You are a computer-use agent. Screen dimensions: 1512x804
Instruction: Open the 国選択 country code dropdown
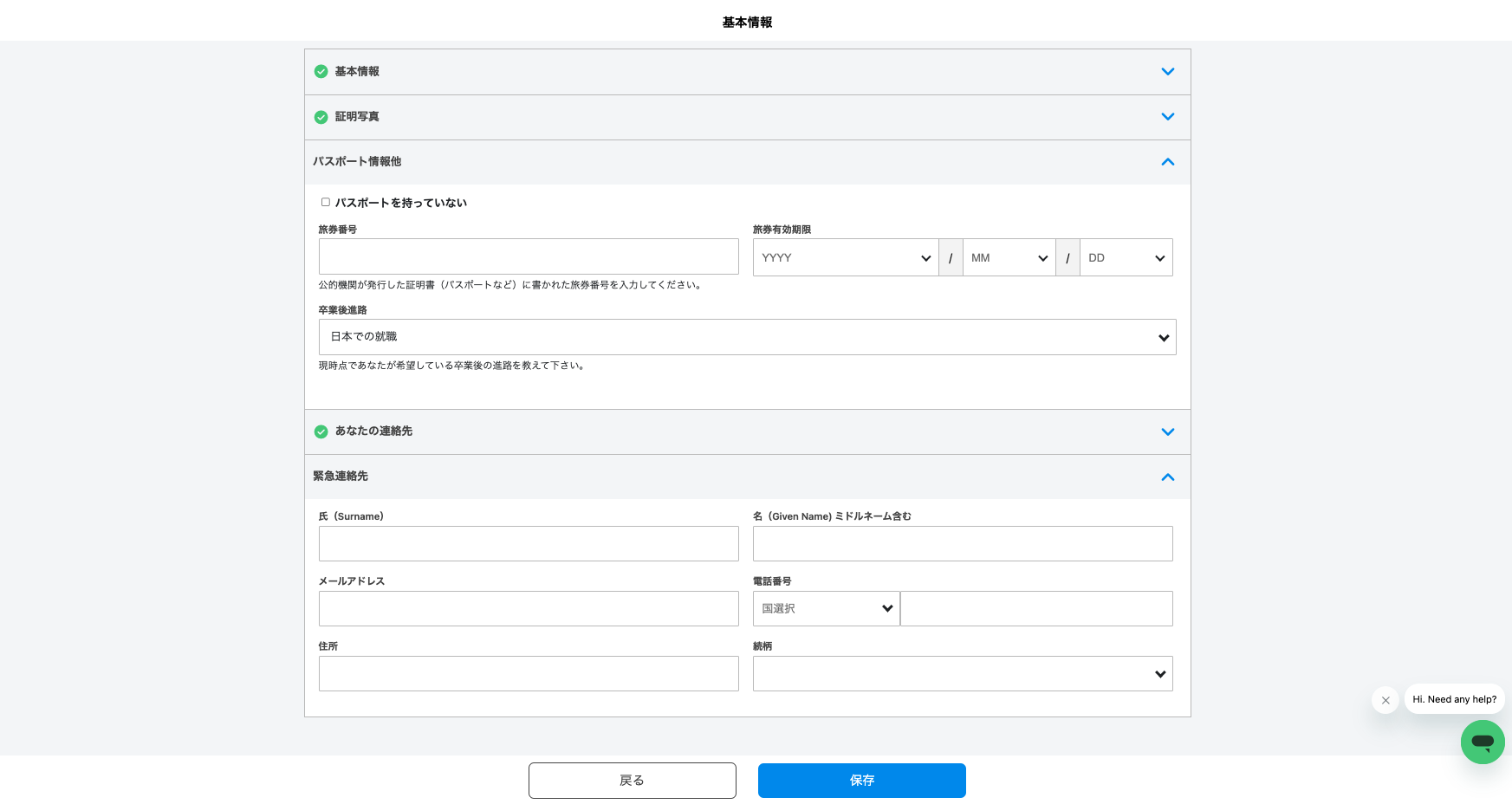point(827,608)
